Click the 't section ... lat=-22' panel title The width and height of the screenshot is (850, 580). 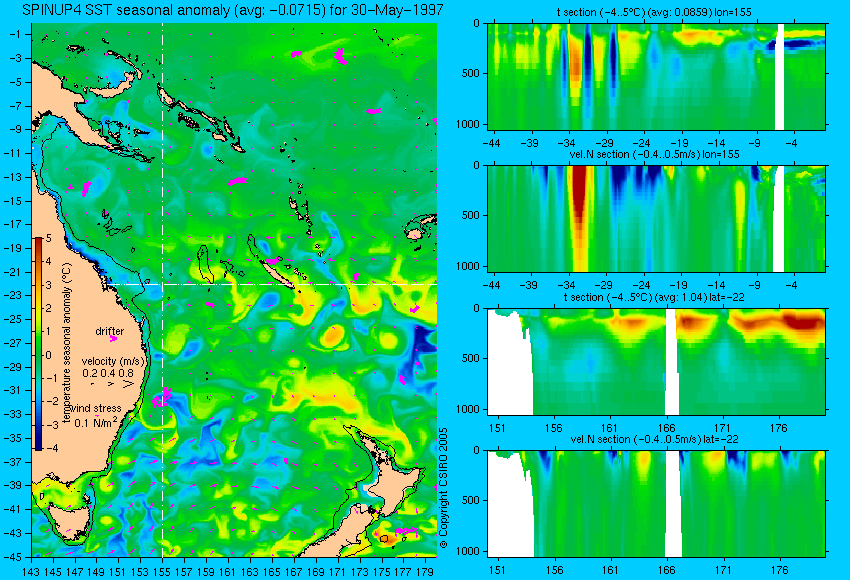coord(654,297)
